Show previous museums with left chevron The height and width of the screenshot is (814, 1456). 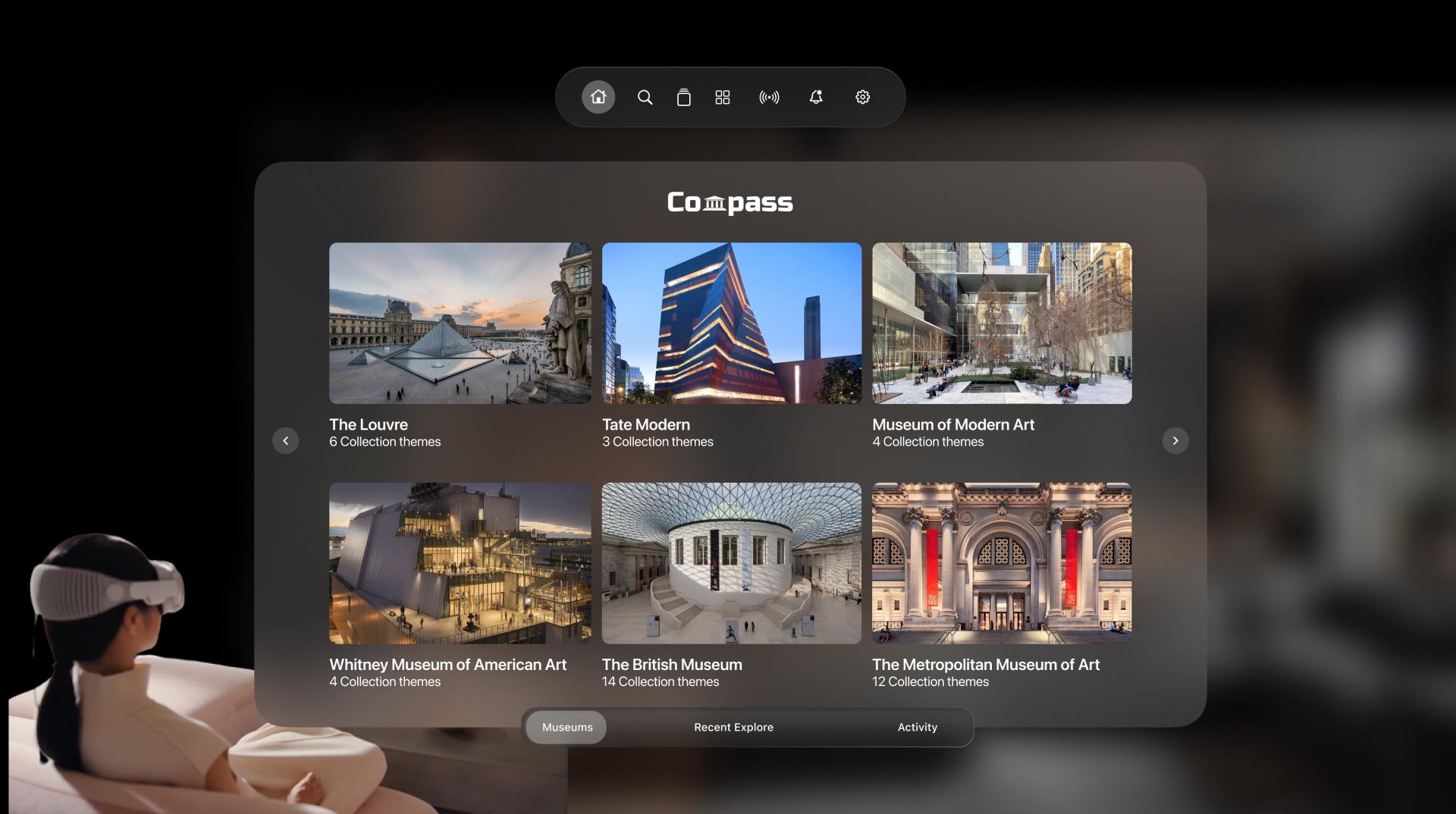pyautogui.click(x=285, y=440)
